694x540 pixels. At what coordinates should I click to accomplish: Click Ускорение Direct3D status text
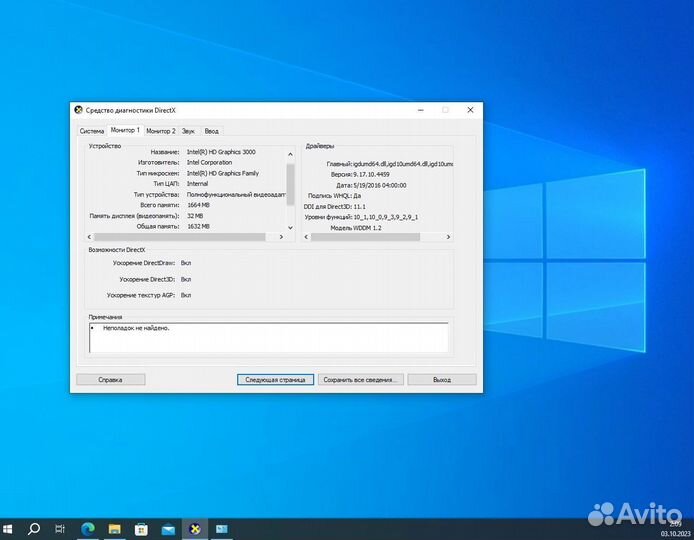tap(186, 279)
